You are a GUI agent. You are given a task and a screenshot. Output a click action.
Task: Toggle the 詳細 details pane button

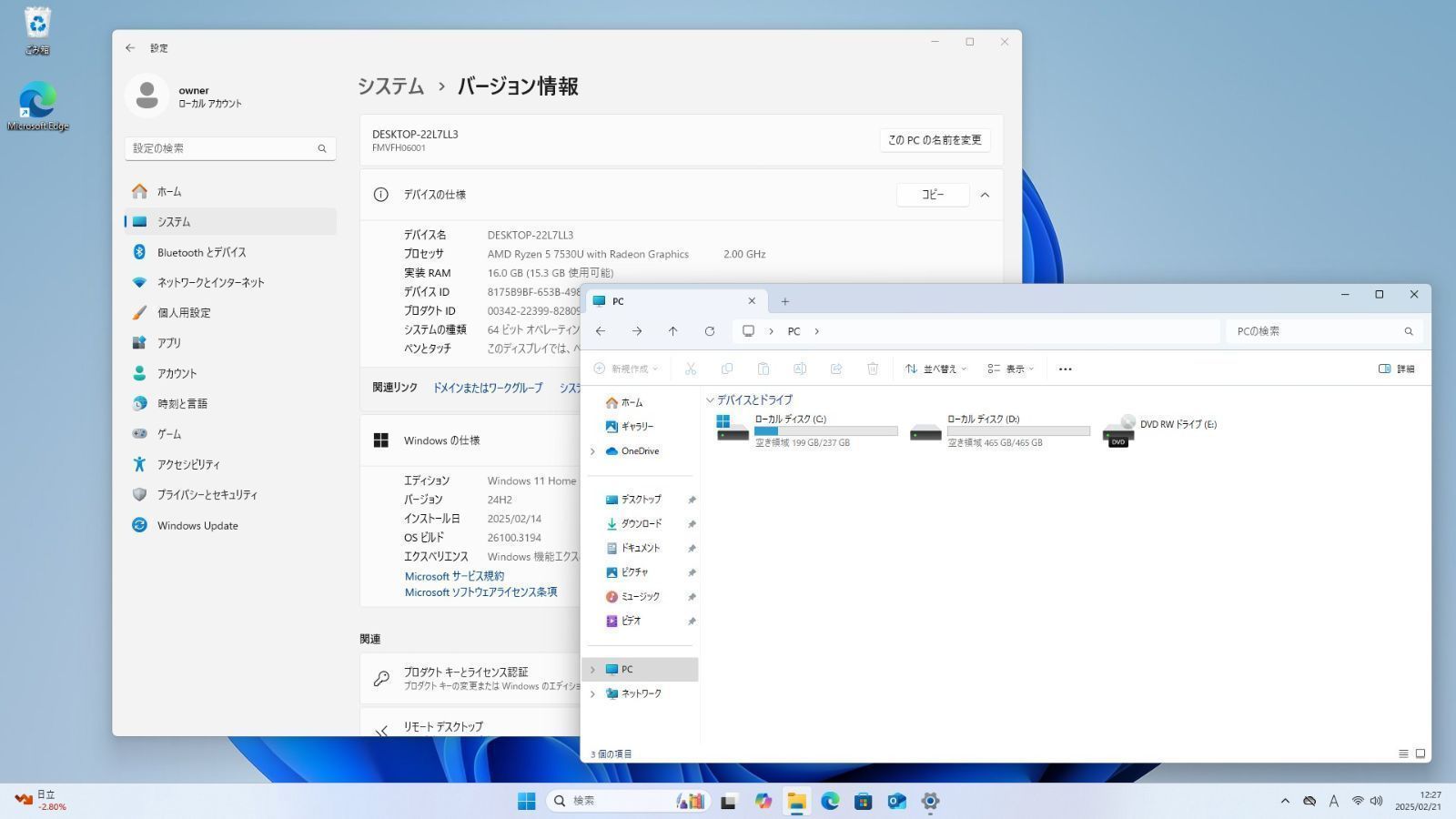[x=1396, y=369]
